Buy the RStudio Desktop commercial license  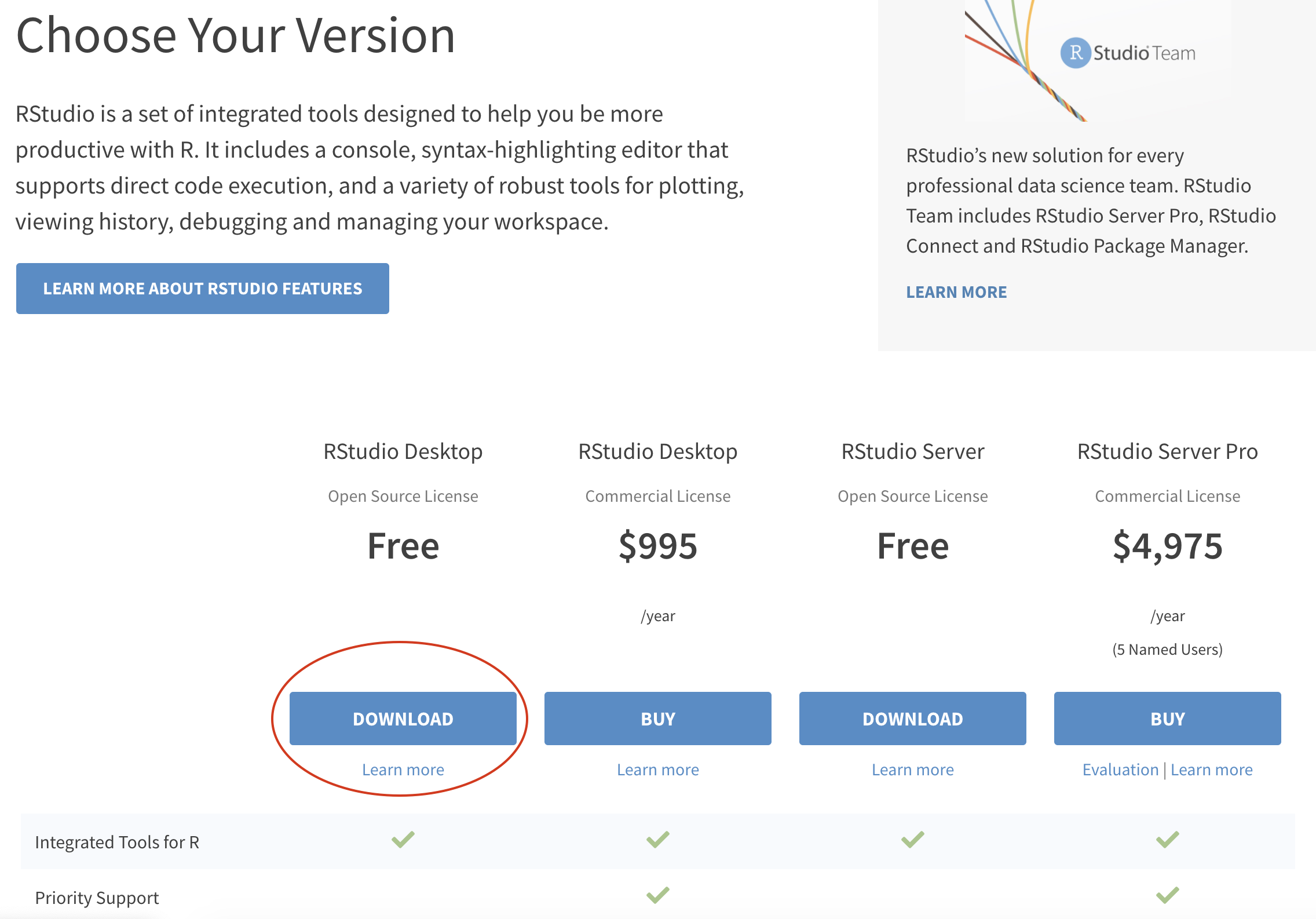[658, 719]
